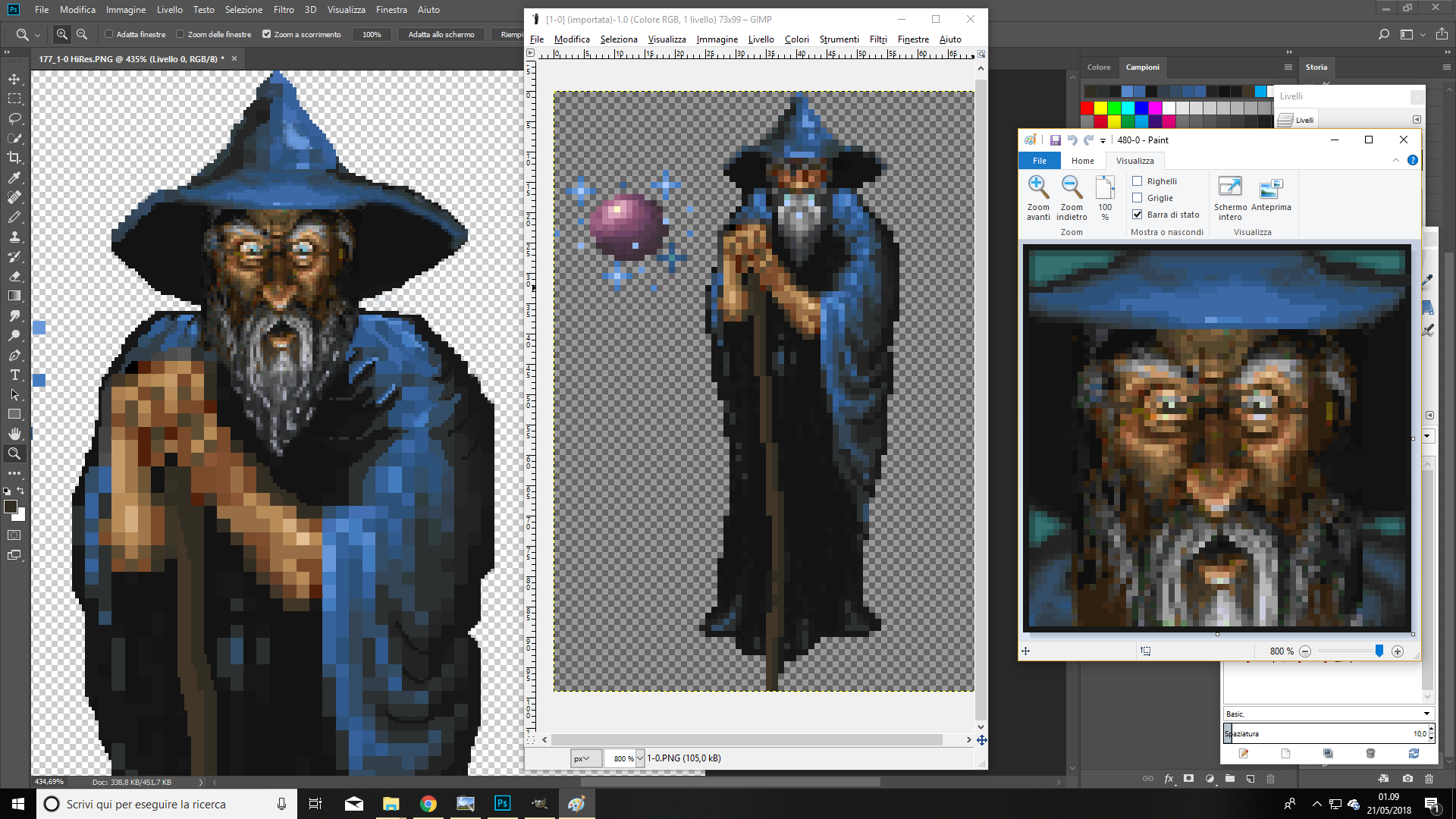Image resolution: width=1456 pixels, height=819 pixels.
Task: Open the 800% zoom dropdown in GIMP
Action: point(639,758)
